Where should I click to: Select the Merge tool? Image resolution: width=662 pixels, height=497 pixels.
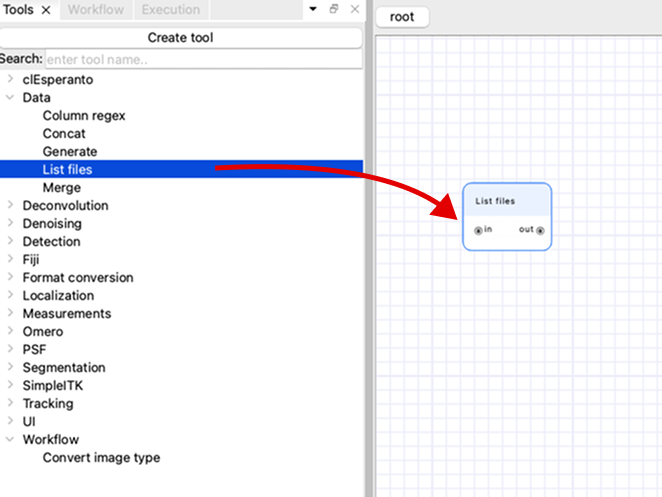[x=62, y=187]
